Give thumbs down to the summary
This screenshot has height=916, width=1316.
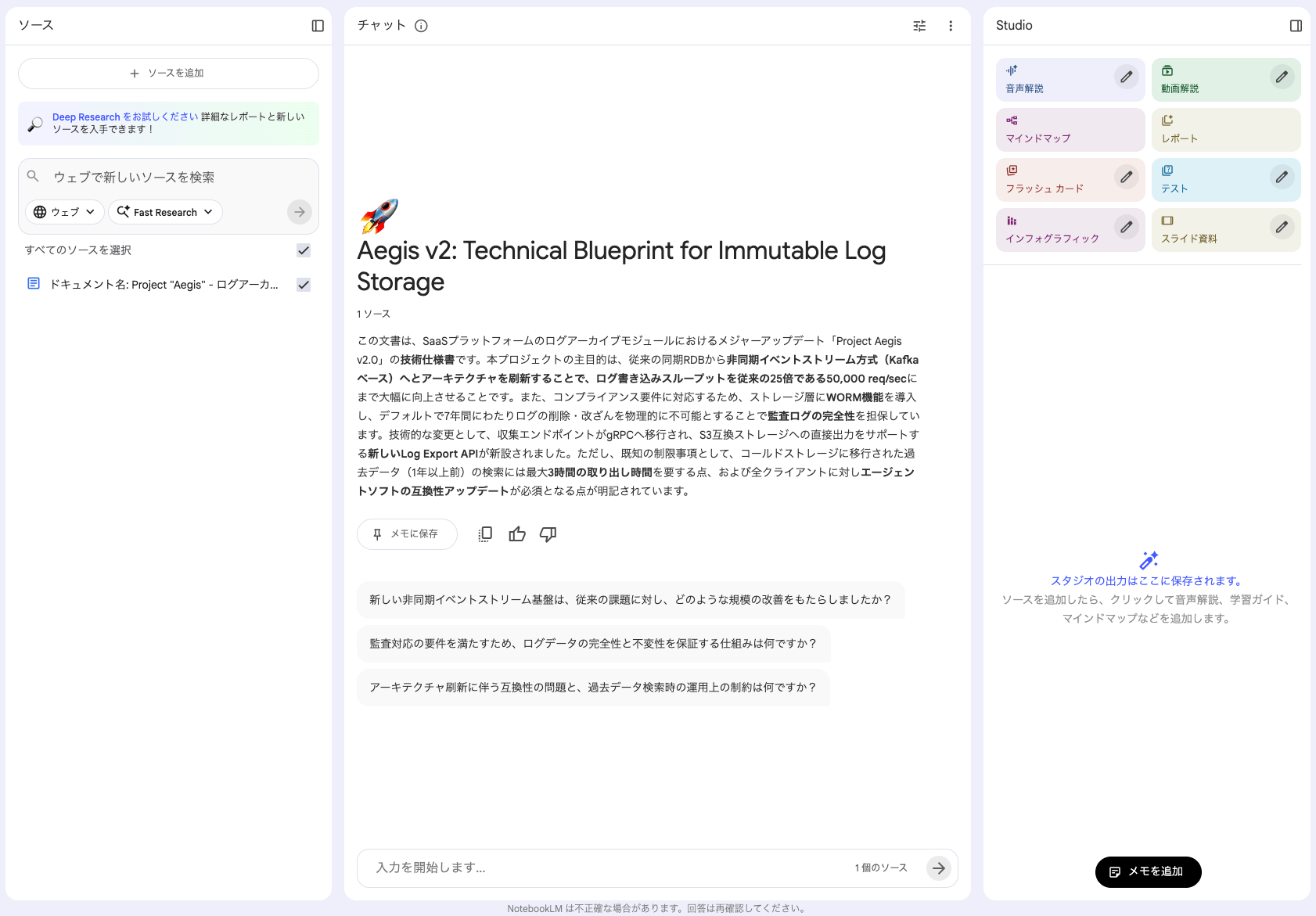coord(548,533)
